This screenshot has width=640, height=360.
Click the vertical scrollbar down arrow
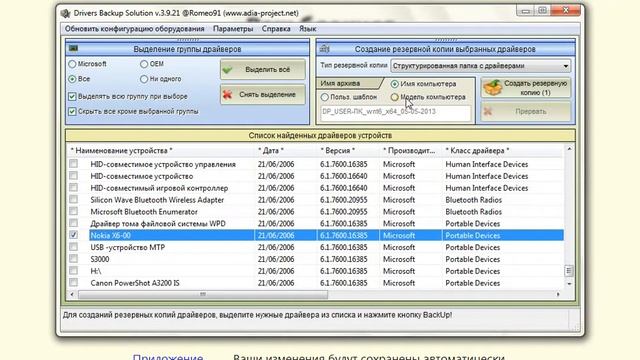click(x=569, y=283)
